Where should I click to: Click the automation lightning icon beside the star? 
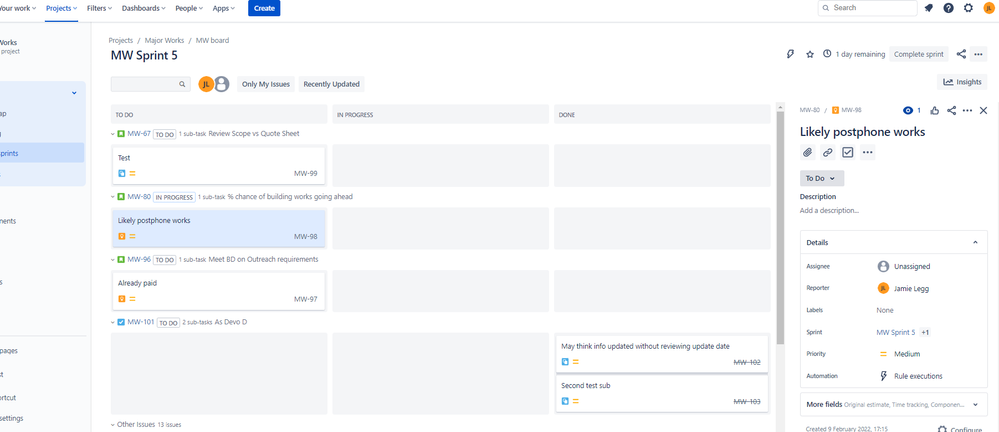pos(791,54)
